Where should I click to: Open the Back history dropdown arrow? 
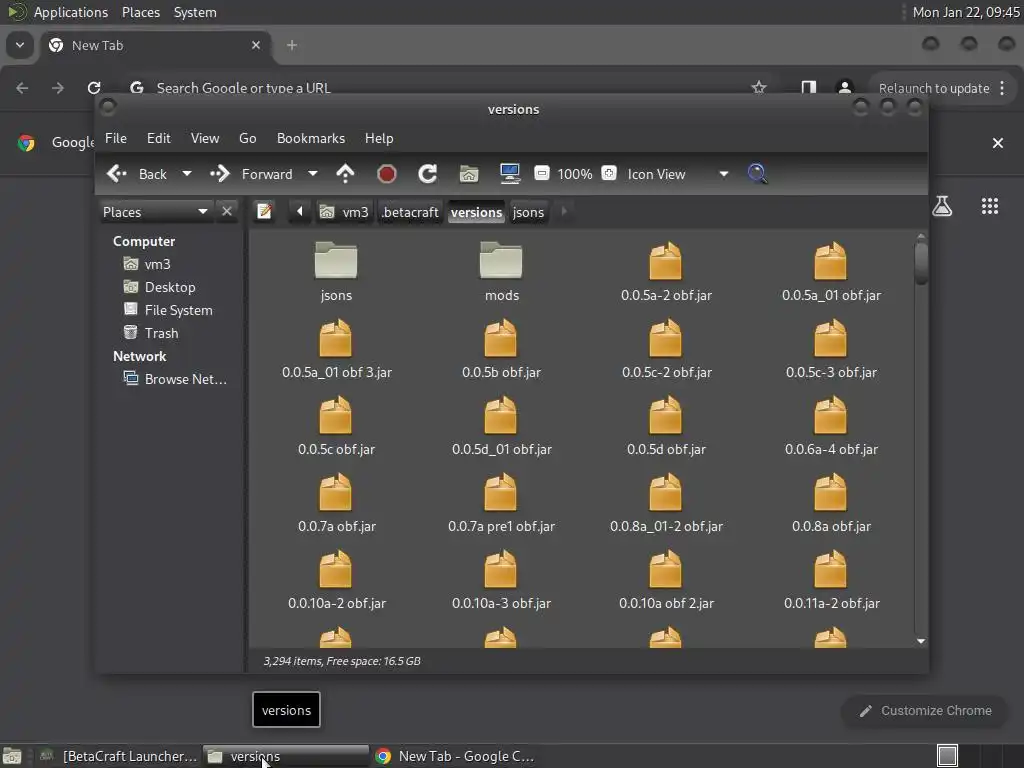(x=186, y=174)
